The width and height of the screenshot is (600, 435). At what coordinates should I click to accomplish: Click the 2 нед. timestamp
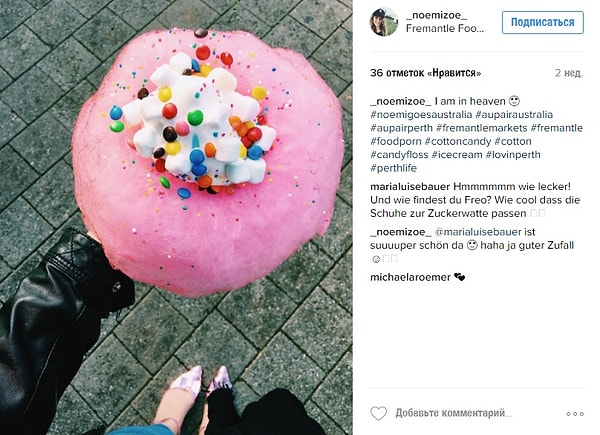tap(569, 73)
